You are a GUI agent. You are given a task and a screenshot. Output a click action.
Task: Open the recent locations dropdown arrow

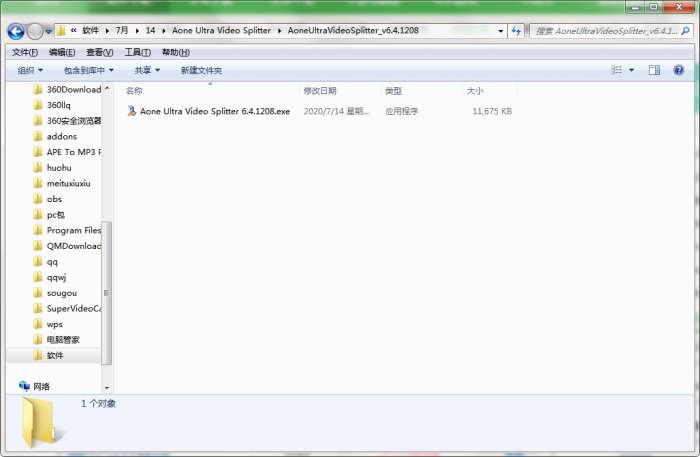coord(48,31)
